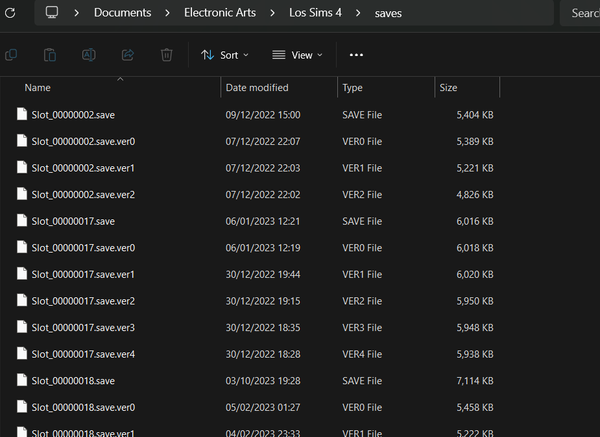Select file Slot_00000017.save.ver2
600x437 pixels.
[x=83, y=301]
